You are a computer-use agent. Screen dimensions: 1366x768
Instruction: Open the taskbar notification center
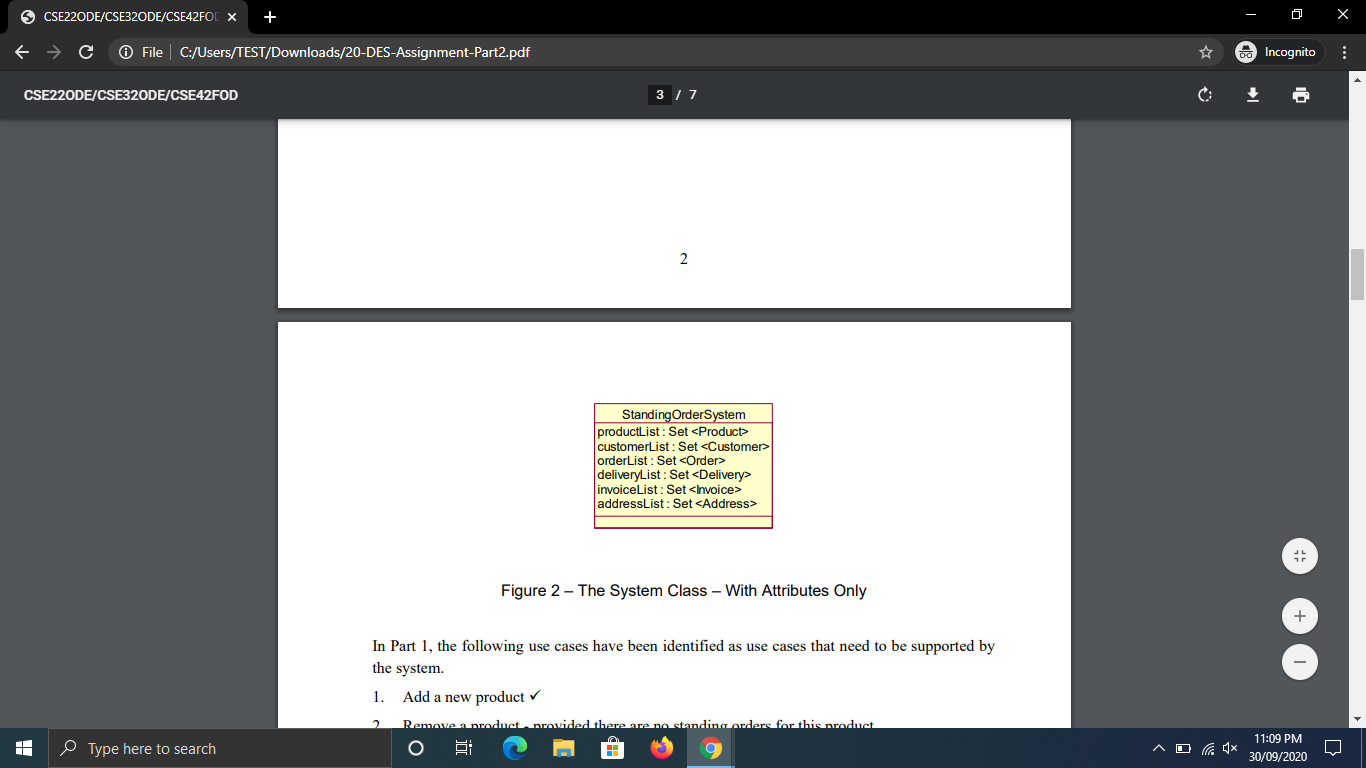(x=1332, y=748)
